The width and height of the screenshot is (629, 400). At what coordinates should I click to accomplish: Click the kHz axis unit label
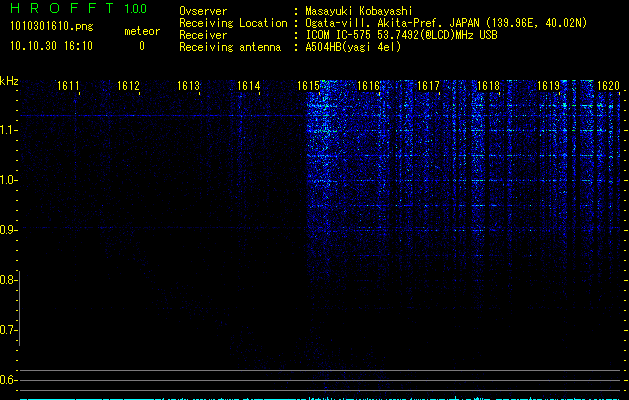click(9, 81)
